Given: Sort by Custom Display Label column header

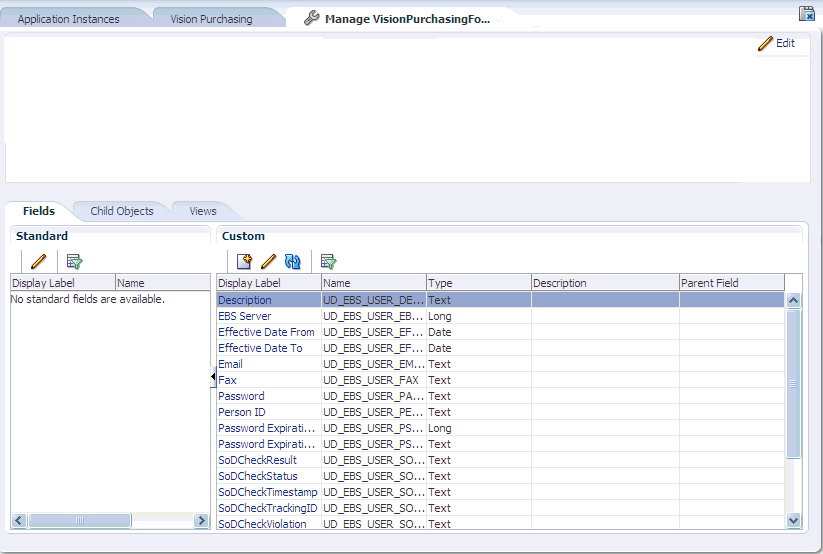Looking at the screenshot, I should point(269,283).
